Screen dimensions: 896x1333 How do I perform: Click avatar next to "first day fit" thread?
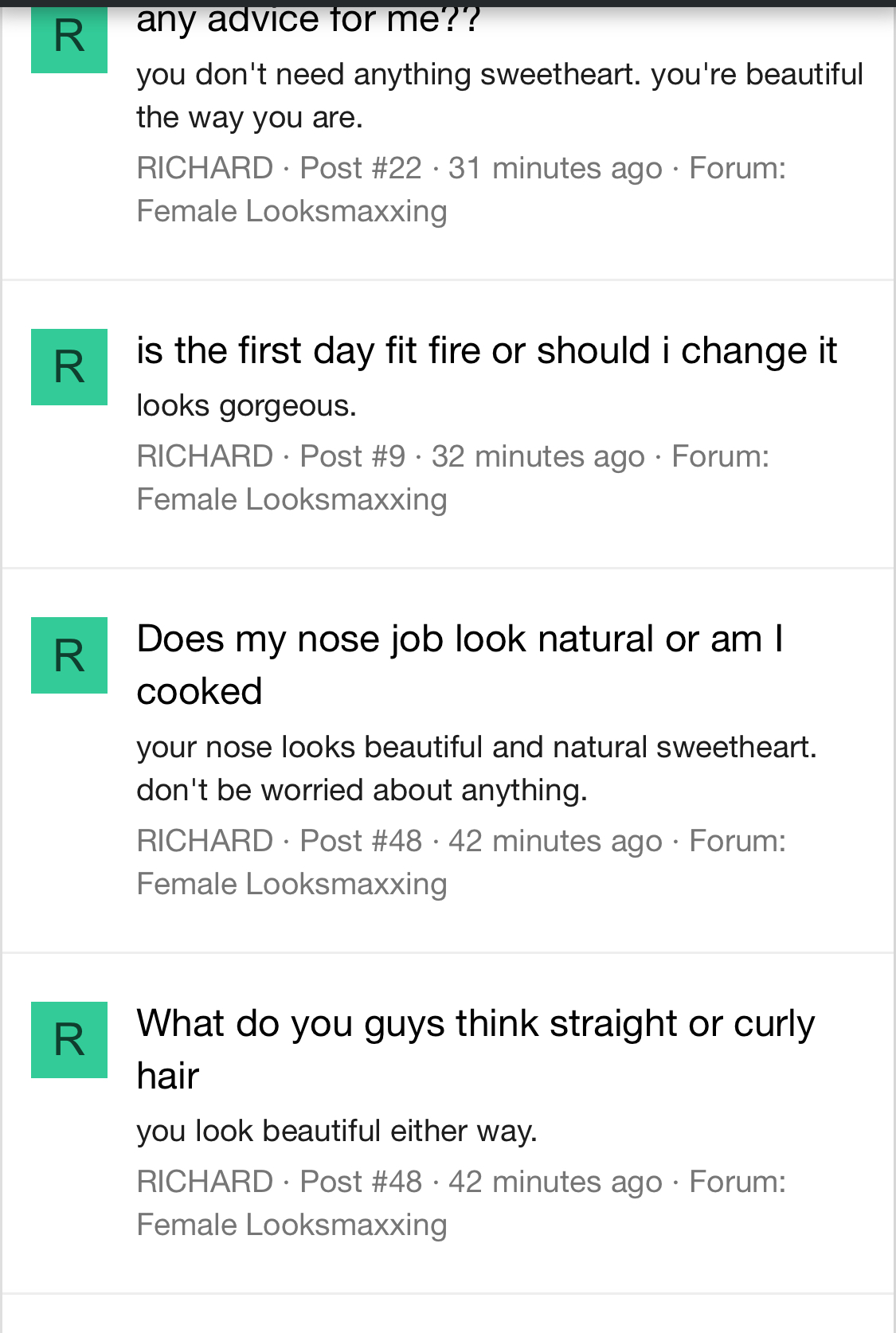(x=69, y=367)
